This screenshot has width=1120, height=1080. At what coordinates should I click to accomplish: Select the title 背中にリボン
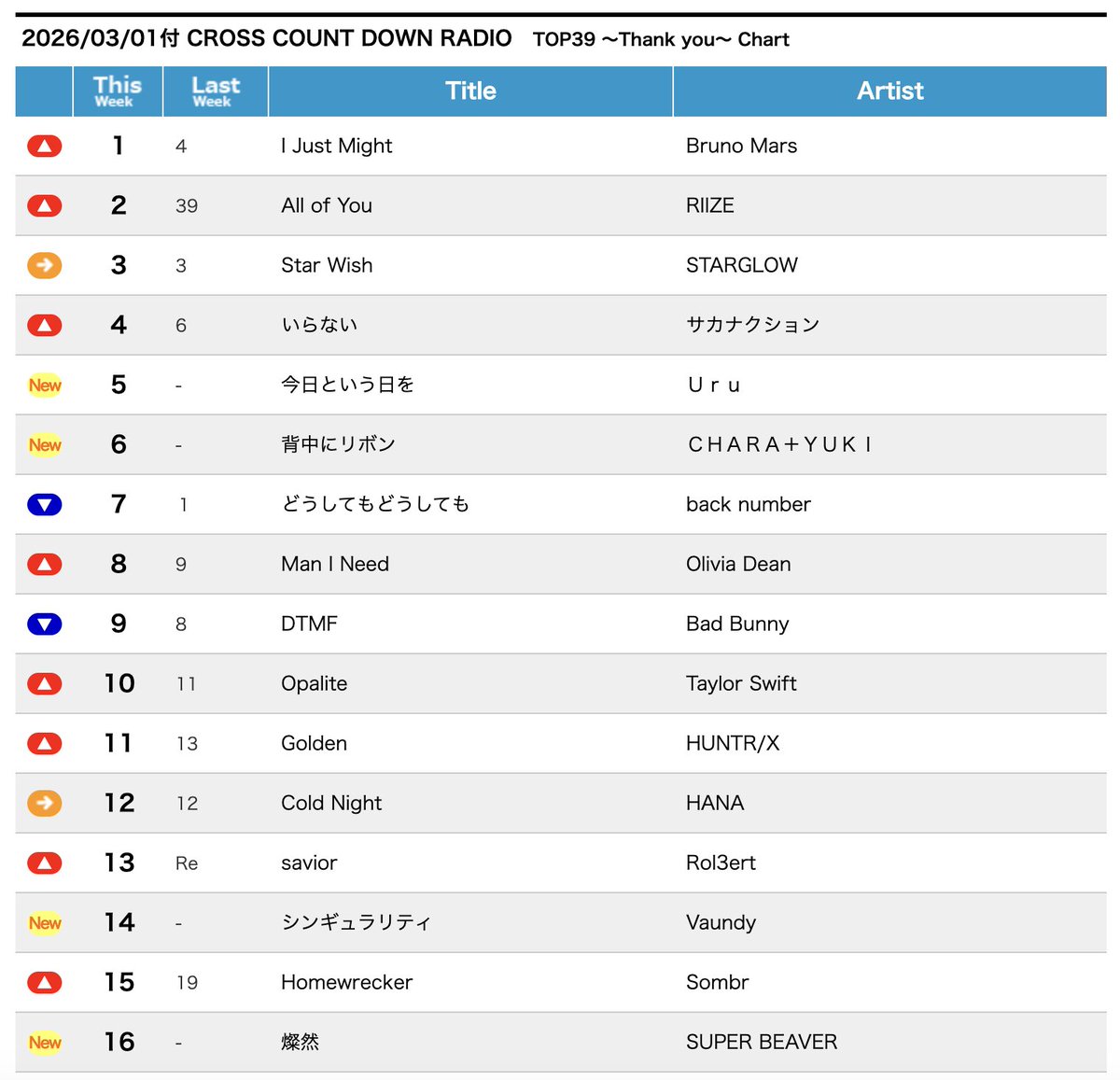click(x=339, y=444)
